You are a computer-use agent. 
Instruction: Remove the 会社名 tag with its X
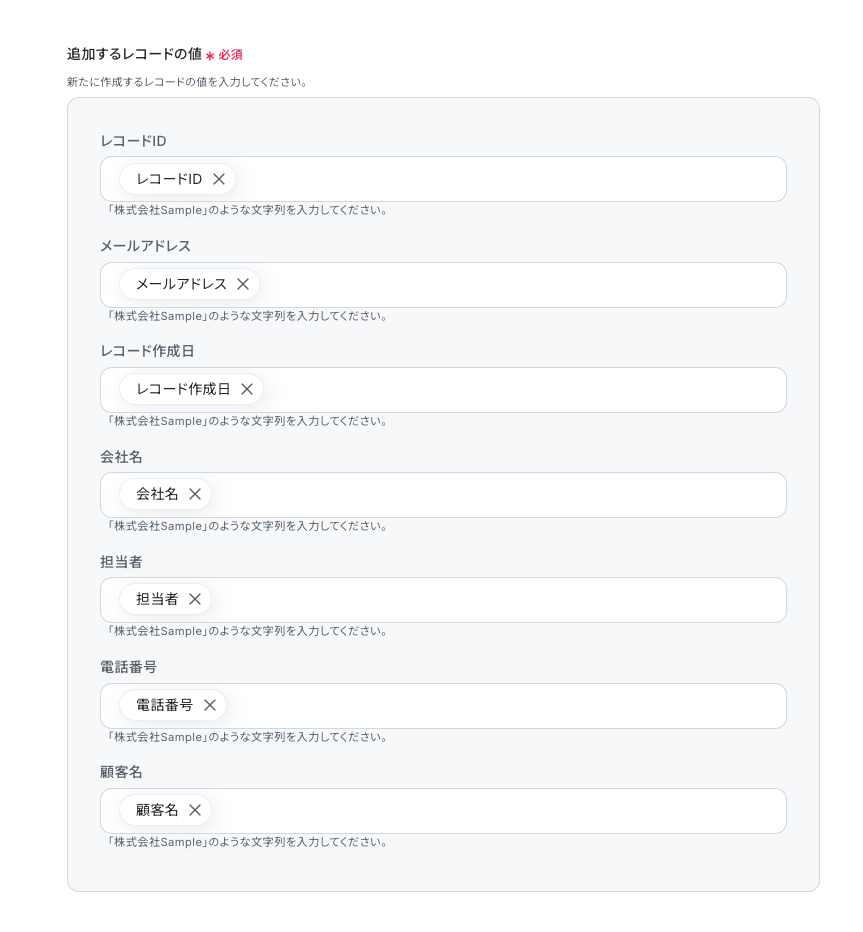(195, 494)
